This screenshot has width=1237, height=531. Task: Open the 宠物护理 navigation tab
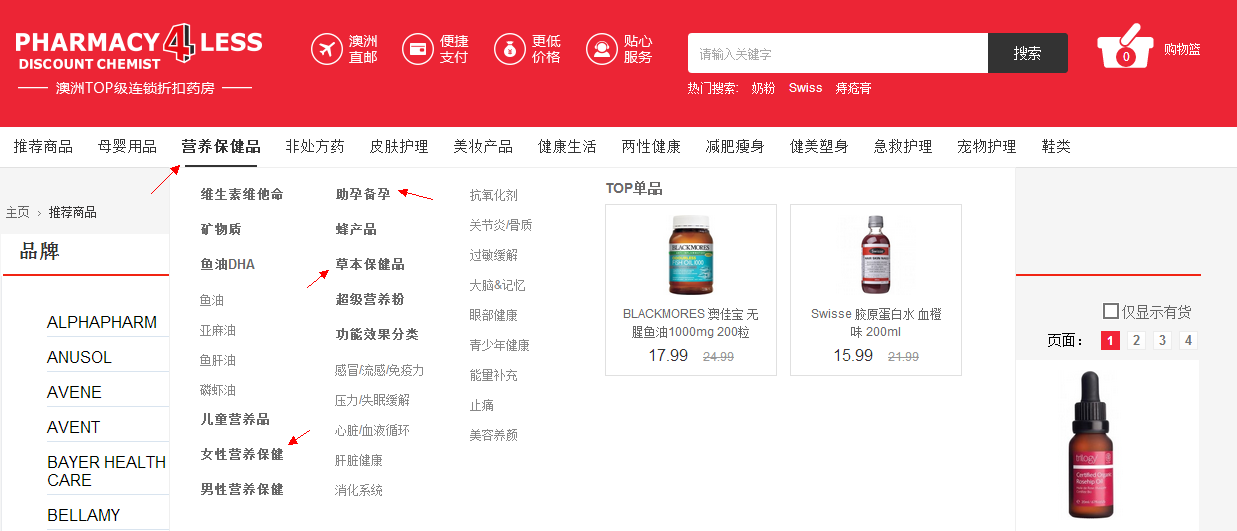pyautogui.click(x=987, y=147)
